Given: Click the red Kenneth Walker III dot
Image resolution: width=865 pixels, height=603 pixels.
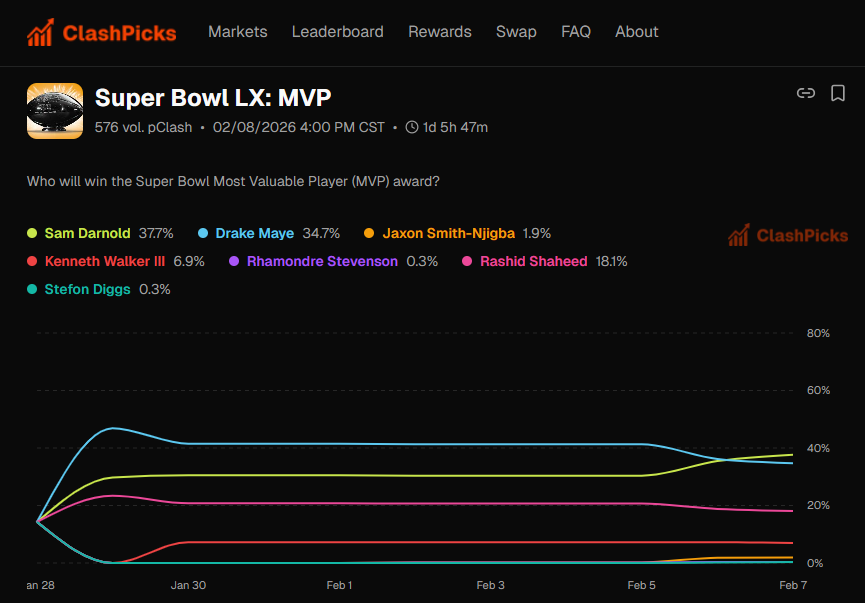Looking at the screenshot, I should click(32, 262).
